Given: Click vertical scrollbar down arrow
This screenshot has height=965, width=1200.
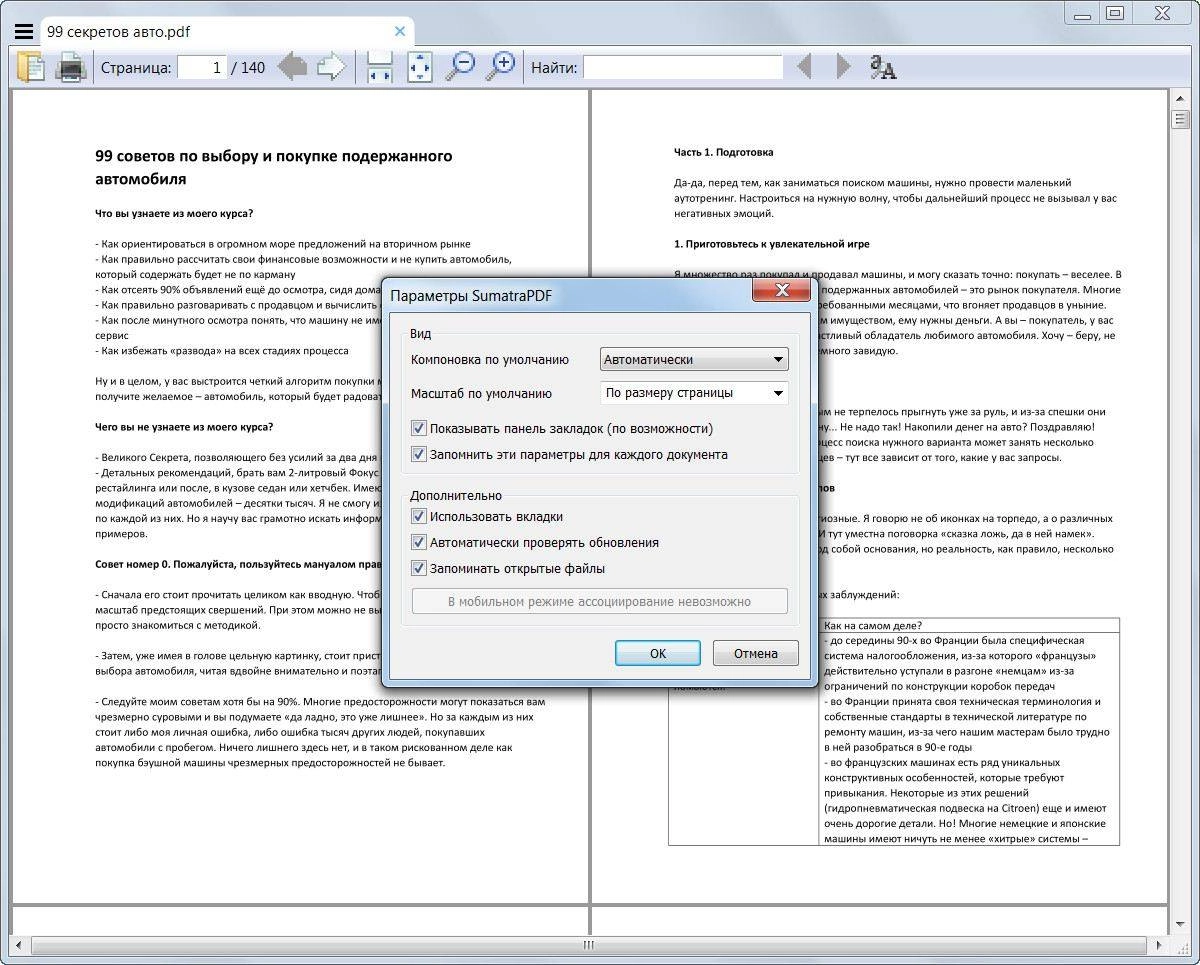Looking at the screenshot, I should coord(1181,926).
